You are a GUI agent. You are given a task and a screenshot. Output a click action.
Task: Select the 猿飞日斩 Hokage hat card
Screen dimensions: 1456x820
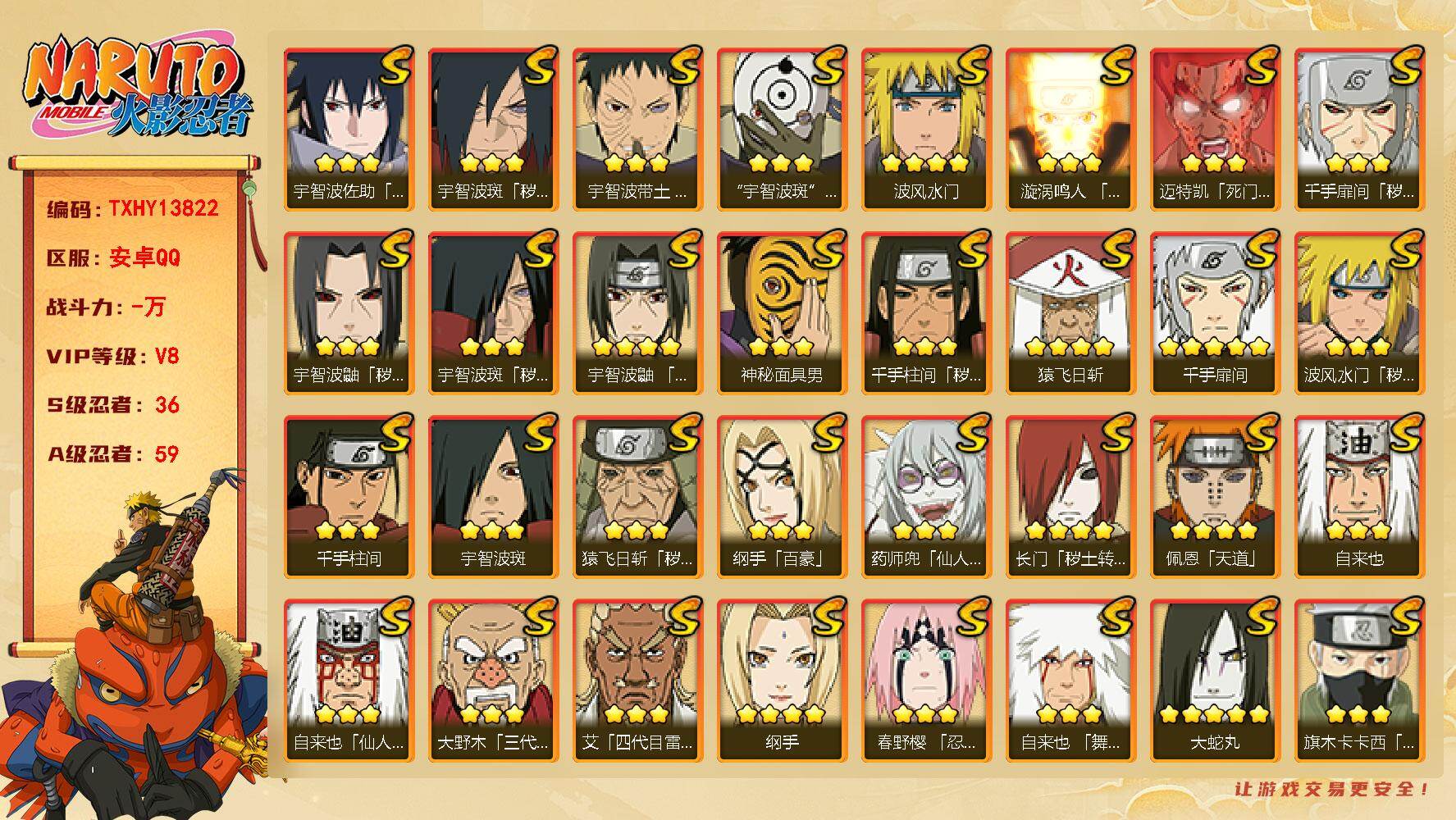1070,312
